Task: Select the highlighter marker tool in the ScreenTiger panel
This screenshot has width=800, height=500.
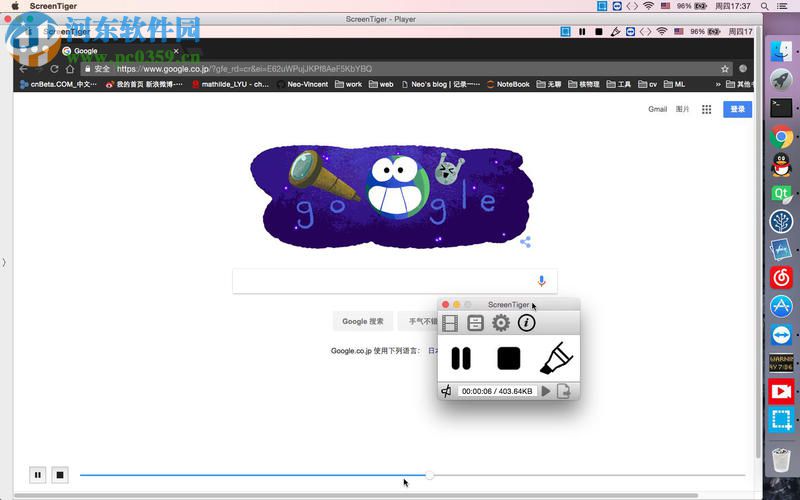Action: (x=556, y=358)
